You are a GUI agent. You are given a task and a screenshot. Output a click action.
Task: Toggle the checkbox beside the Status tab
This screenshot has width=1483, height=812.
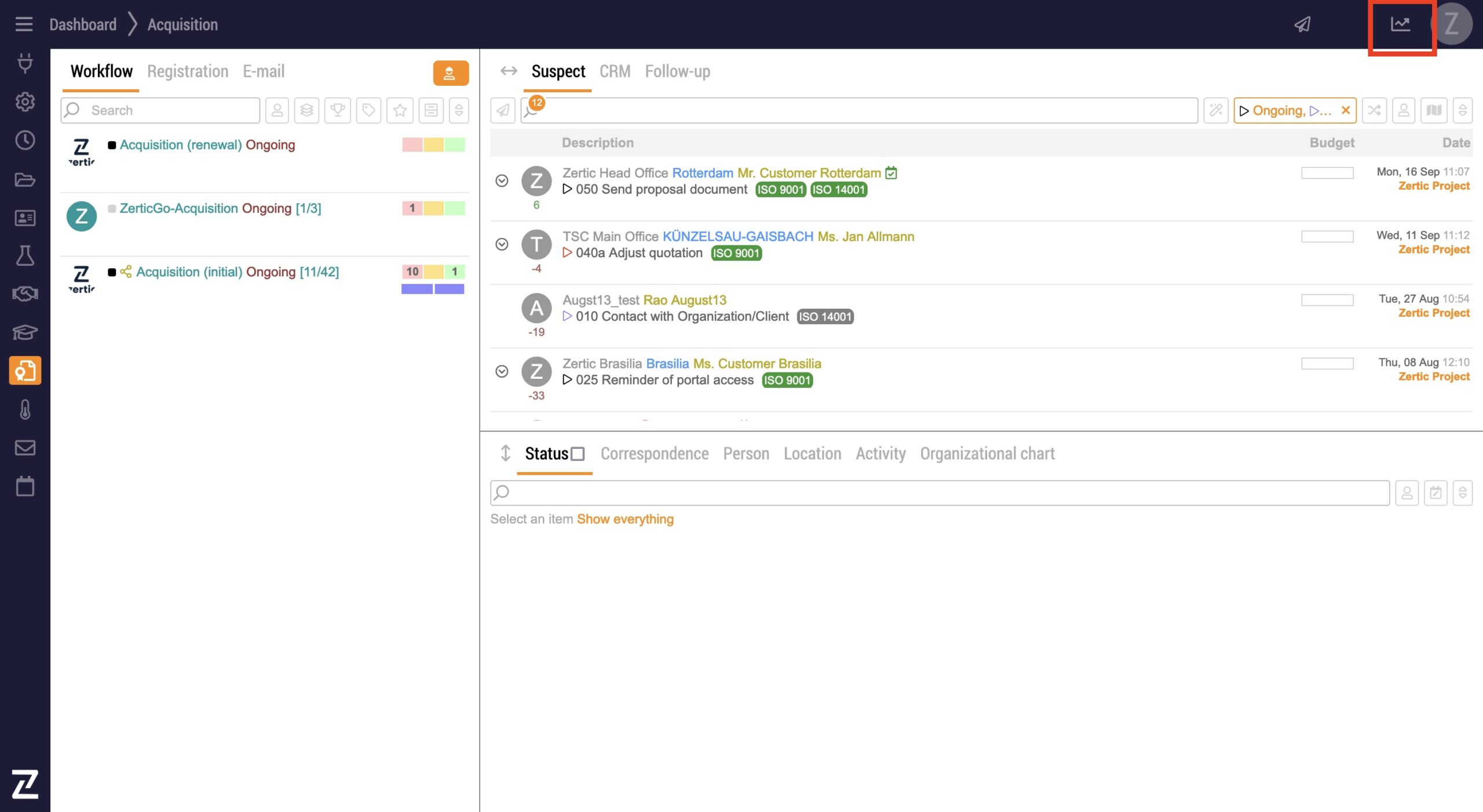click(x=578, y=453)
